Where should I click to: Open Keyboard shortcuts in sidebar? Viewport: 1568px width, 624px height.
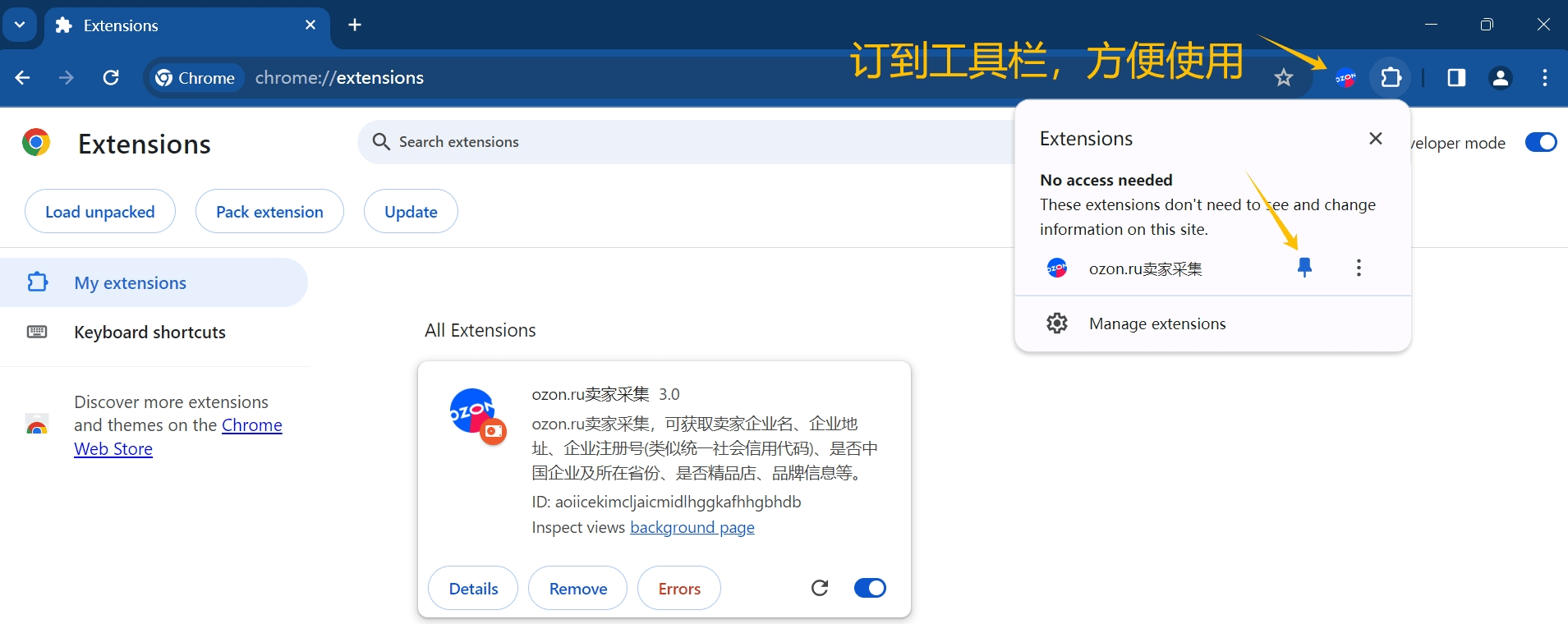tap(154, 332)
